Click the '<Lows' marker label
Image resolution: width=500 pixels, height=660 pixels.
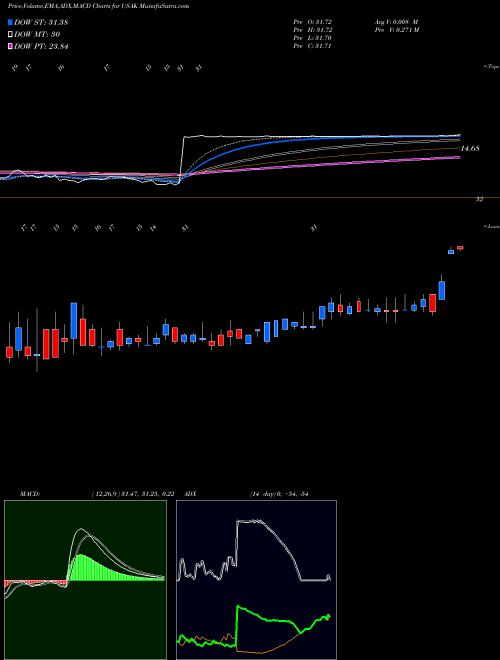point(492,226)
